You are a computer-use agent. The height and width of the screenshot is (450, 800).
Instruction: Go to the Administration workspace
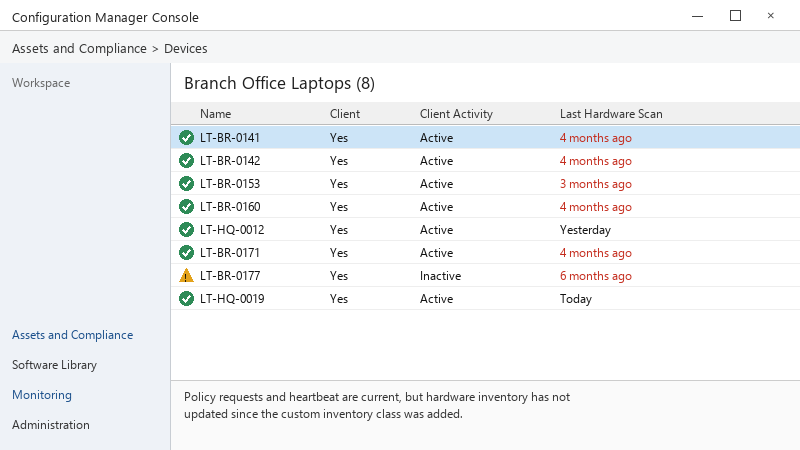pyautogui.click(x=51, y=425)
